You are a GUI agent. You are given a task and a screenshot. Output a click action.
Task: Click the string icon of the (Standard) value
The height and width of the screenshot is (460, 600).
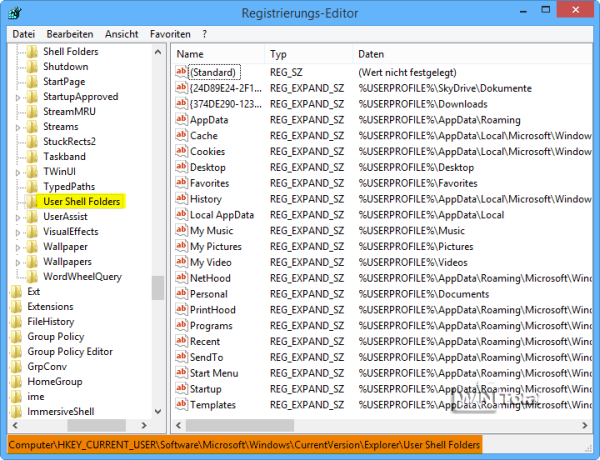coord(181,72)
